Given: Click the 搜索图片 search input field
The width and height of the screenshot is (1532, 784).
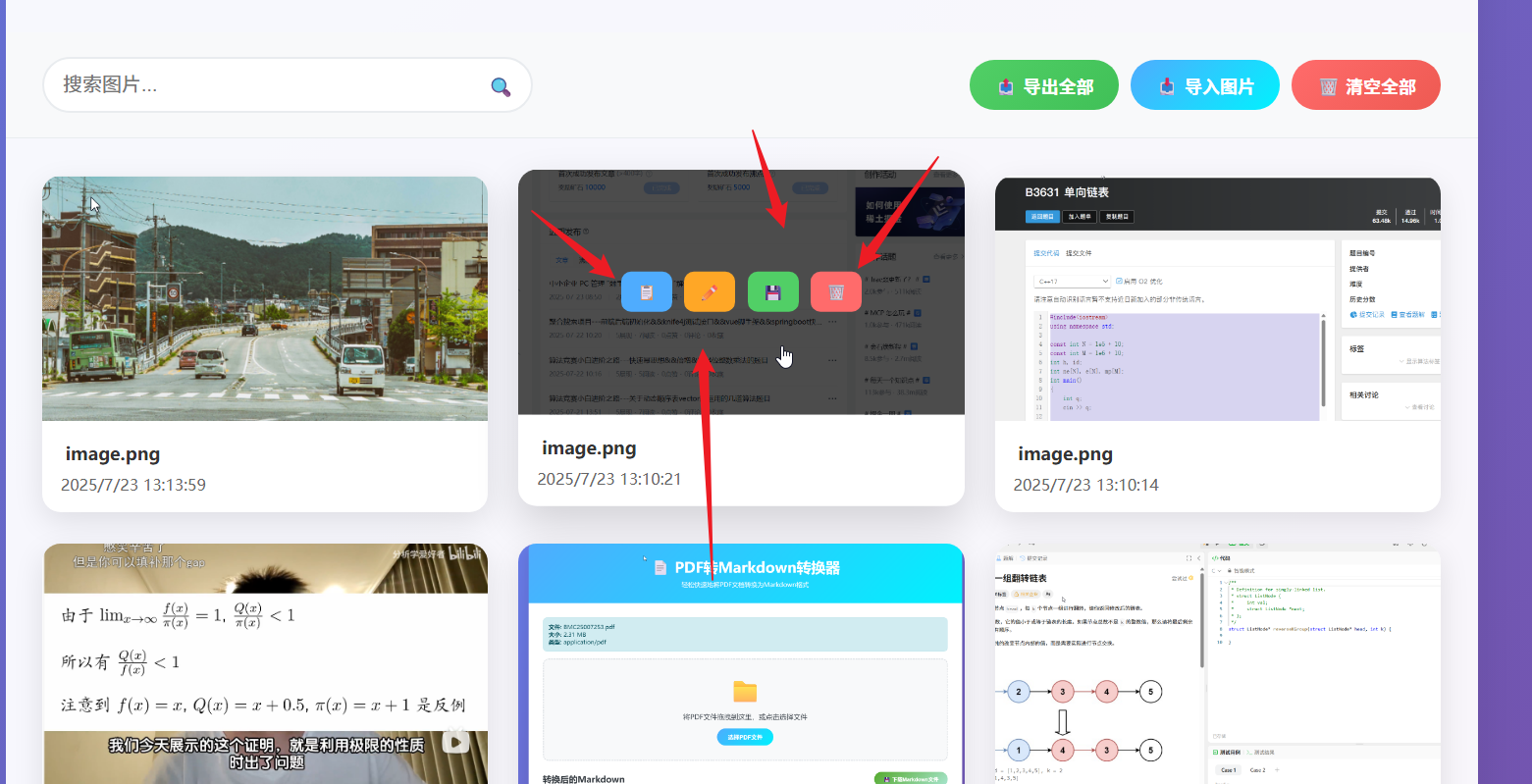Looking at the screenshot, I should click(x=288, y=85).
